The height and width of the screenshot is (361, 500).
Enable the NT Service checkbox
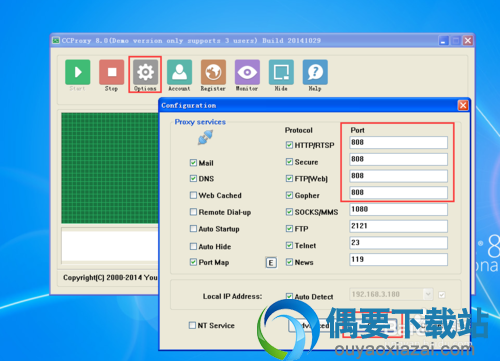coord(192,325)
